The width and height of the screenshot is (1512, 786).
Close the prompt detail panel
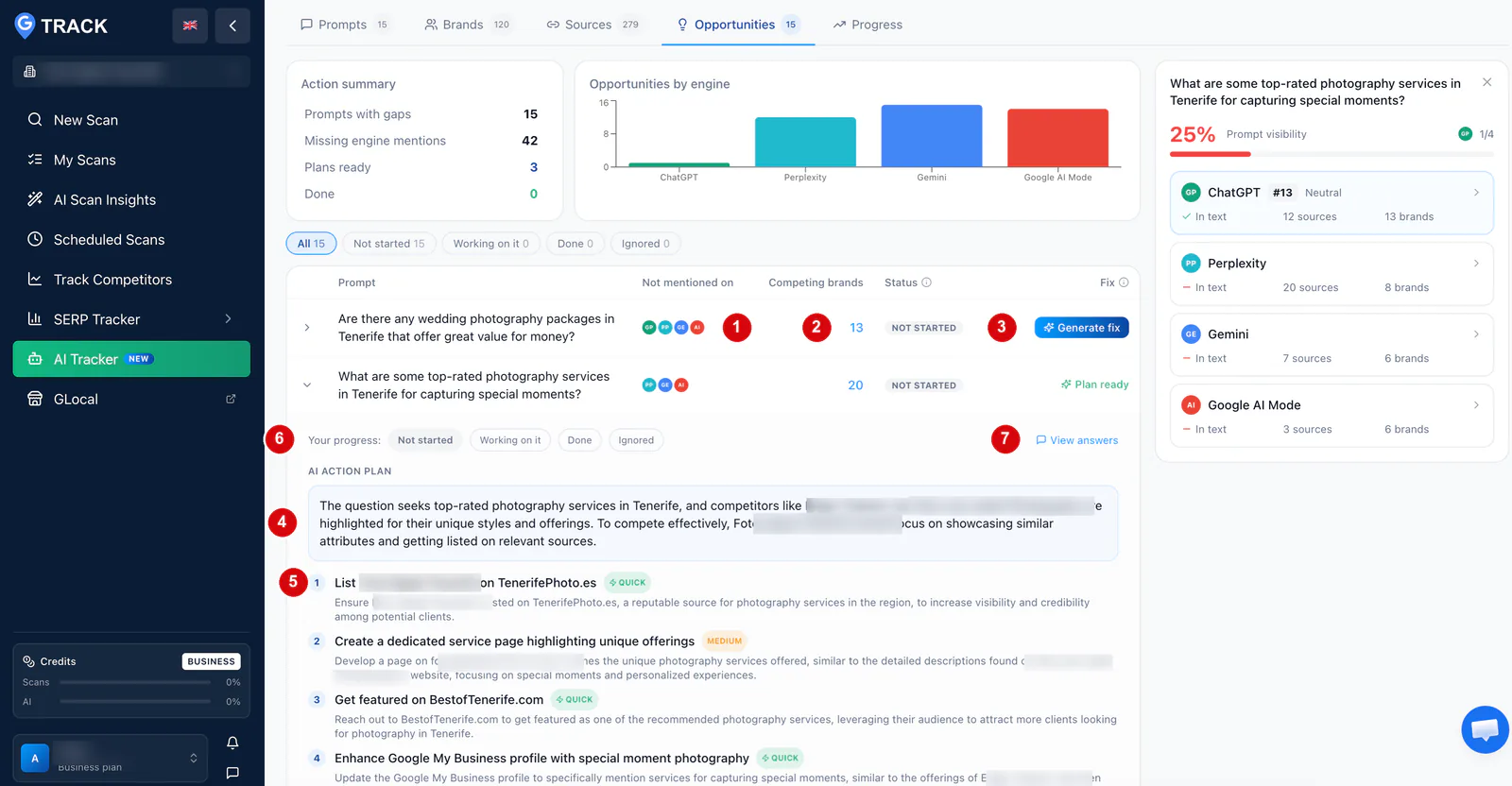coord(1487,82)
